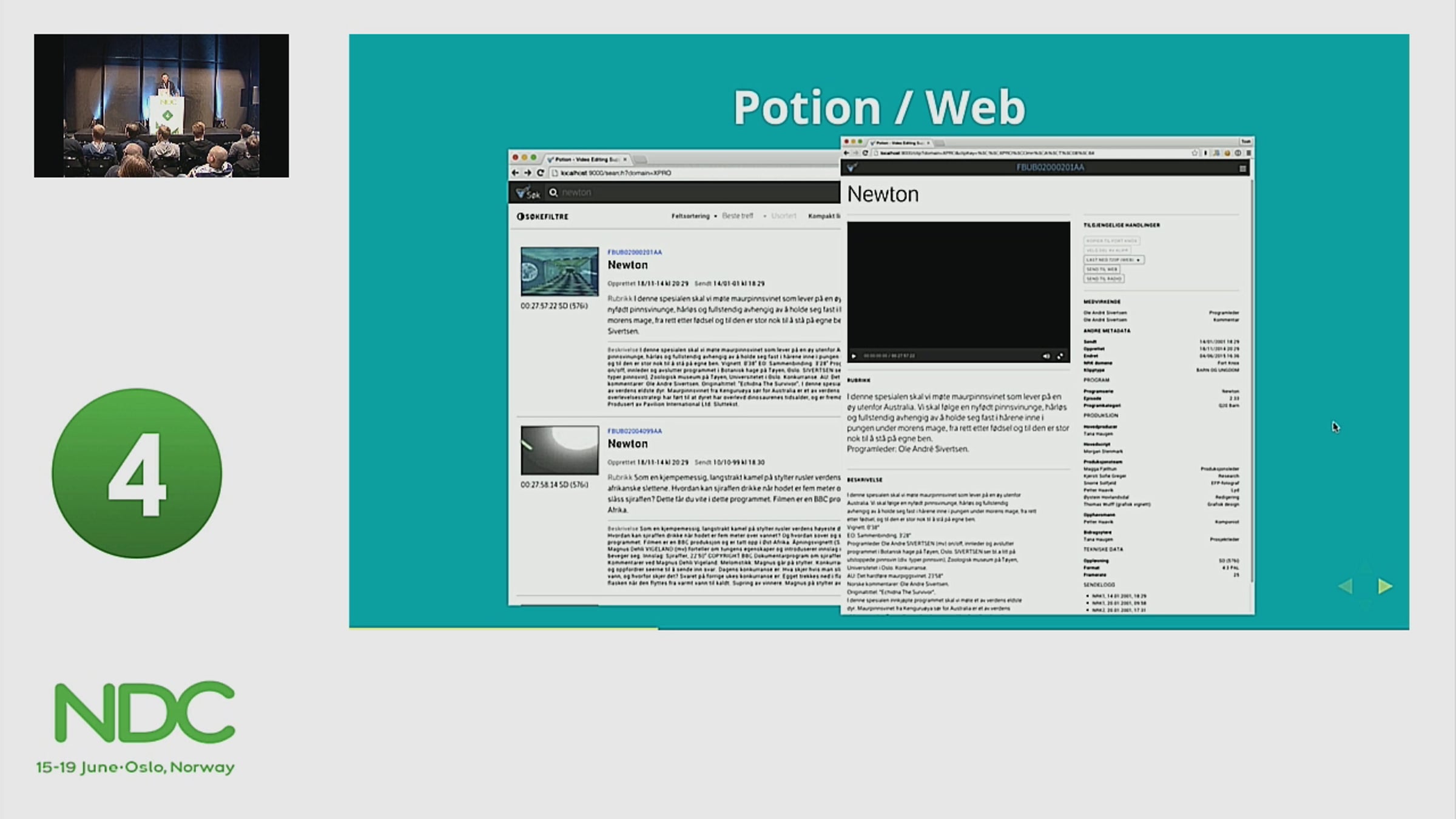
Task: Open a new tab in the detail window
Action: [x=940, y=143]
